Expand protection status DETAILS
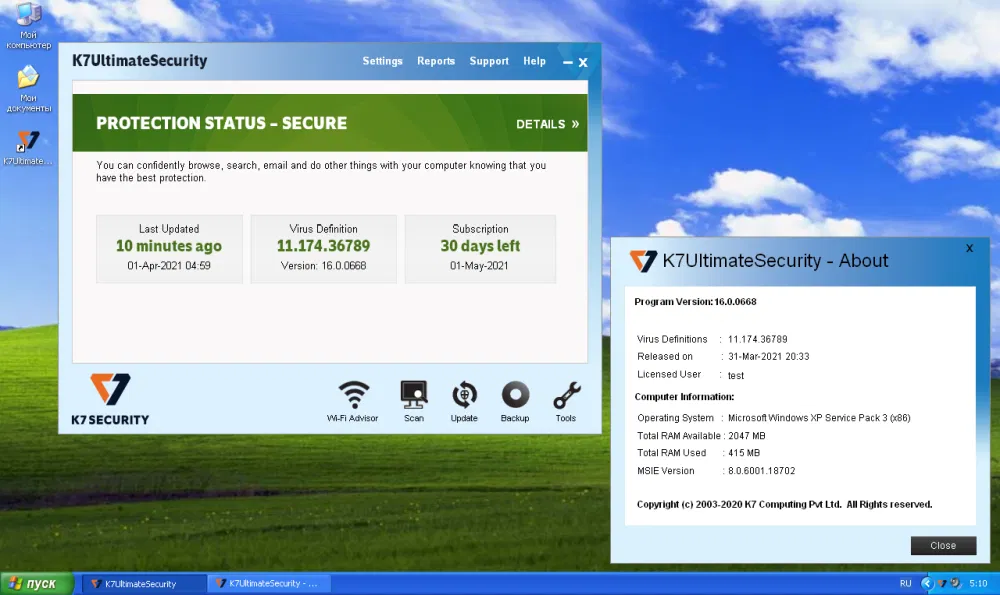The height and width of the screenshot is (595, 1000). 547,124
